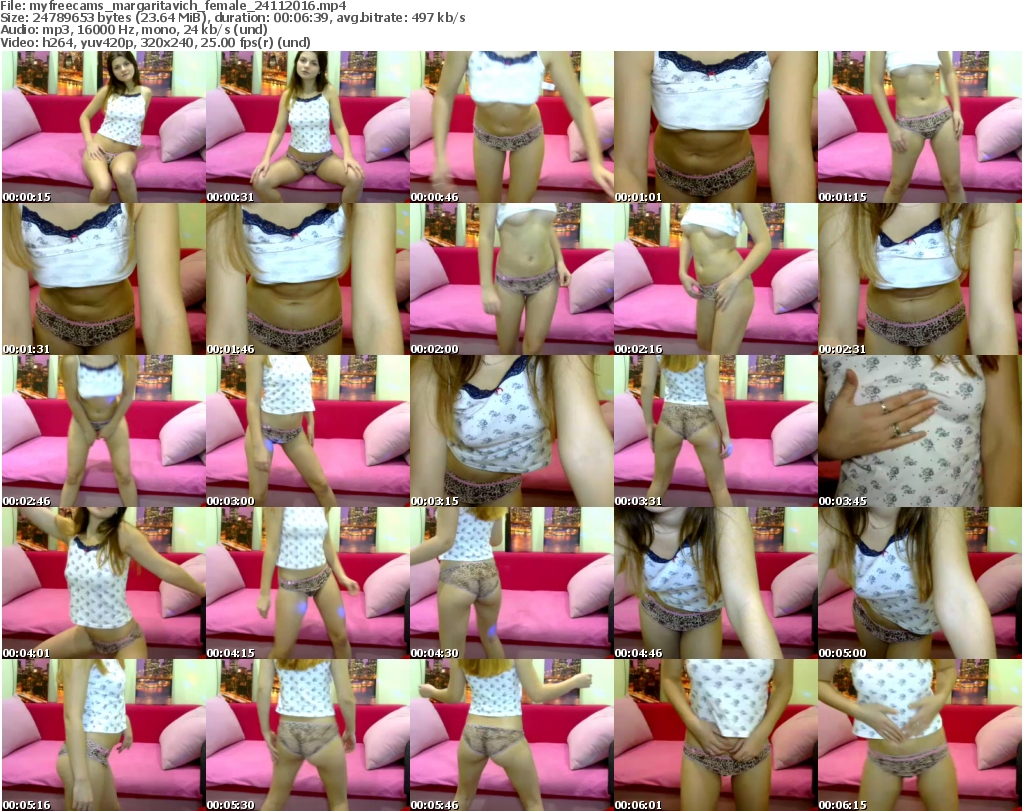Click the 00:05:30 frame
This screenshot has width=1024, height=811.
(308, 735)
